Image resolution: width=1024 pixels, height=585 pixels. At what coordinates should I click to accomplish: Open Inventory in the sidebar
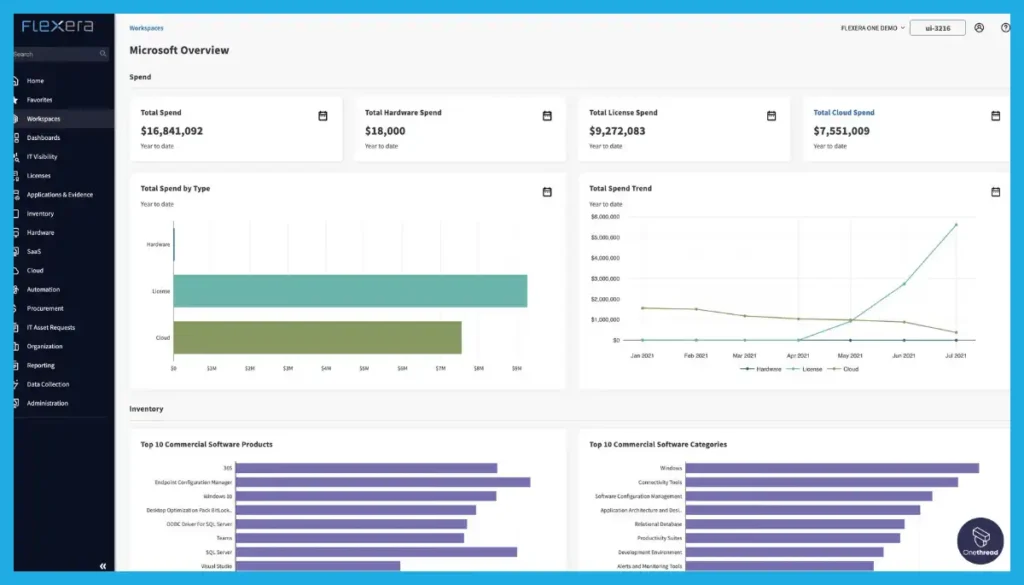pos(40,213)
